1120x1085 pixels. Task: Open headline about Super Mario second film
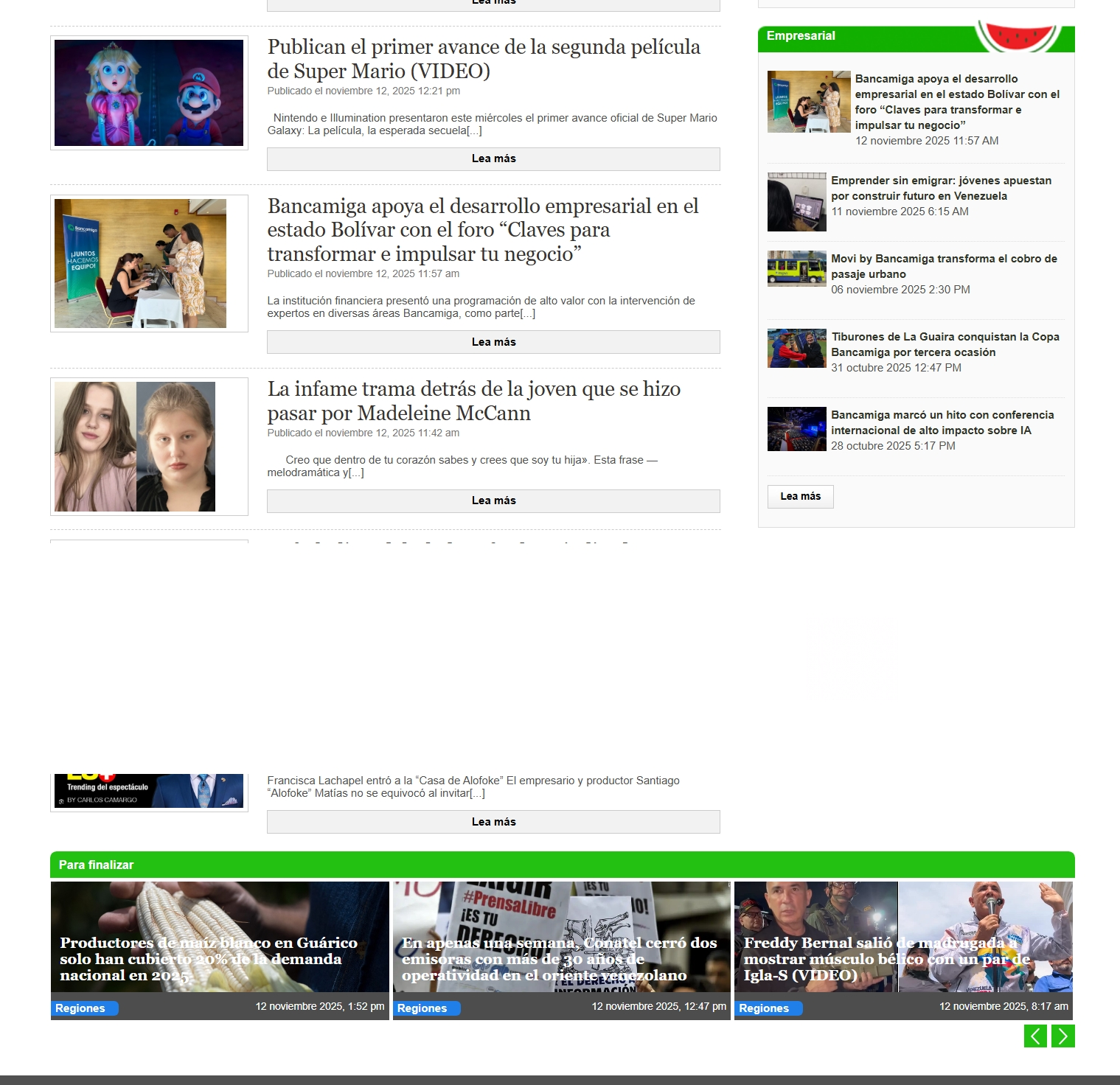pos(483,59)
